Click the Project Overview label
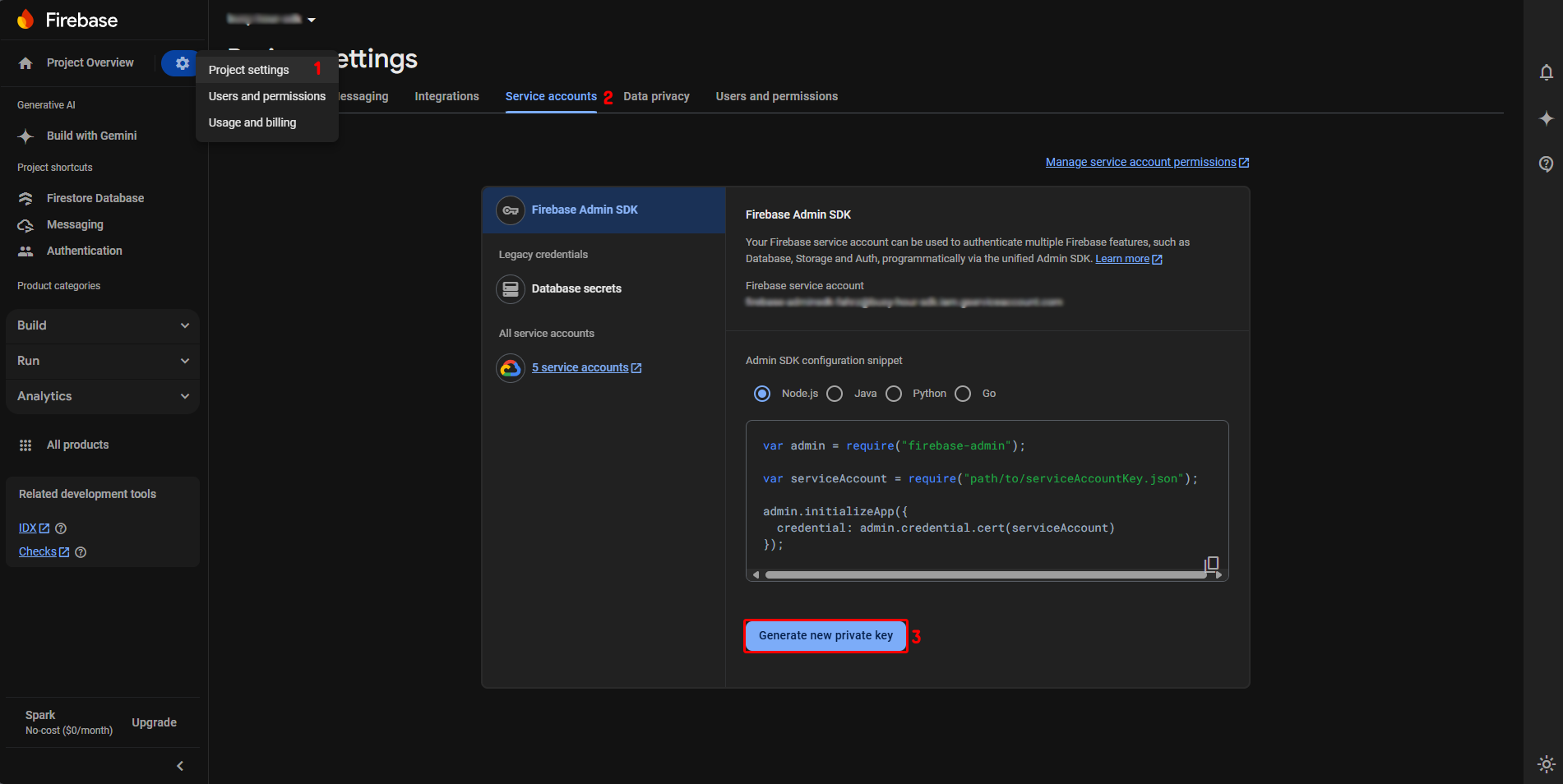Viewport: 1563px width, 784px height. tap(90, 62)
